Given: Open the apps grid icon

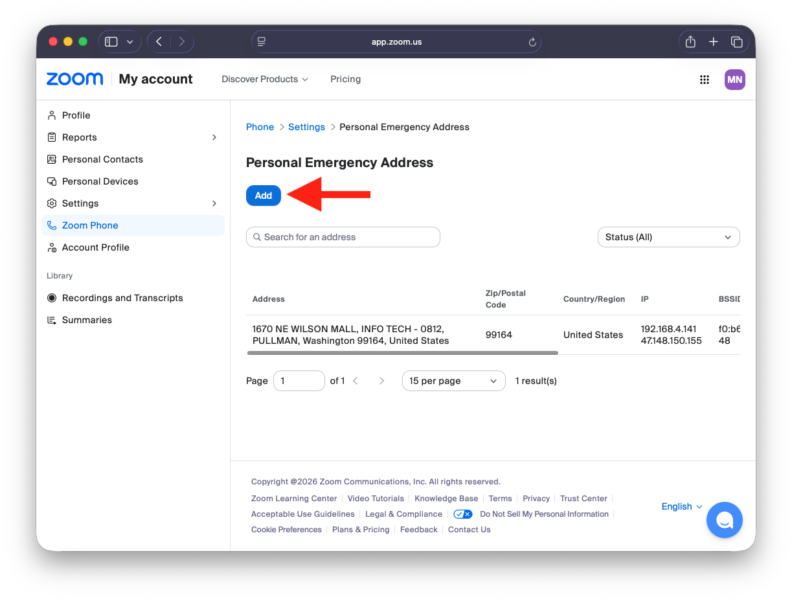Looking at the screenshot, I should tap(704, 79).
